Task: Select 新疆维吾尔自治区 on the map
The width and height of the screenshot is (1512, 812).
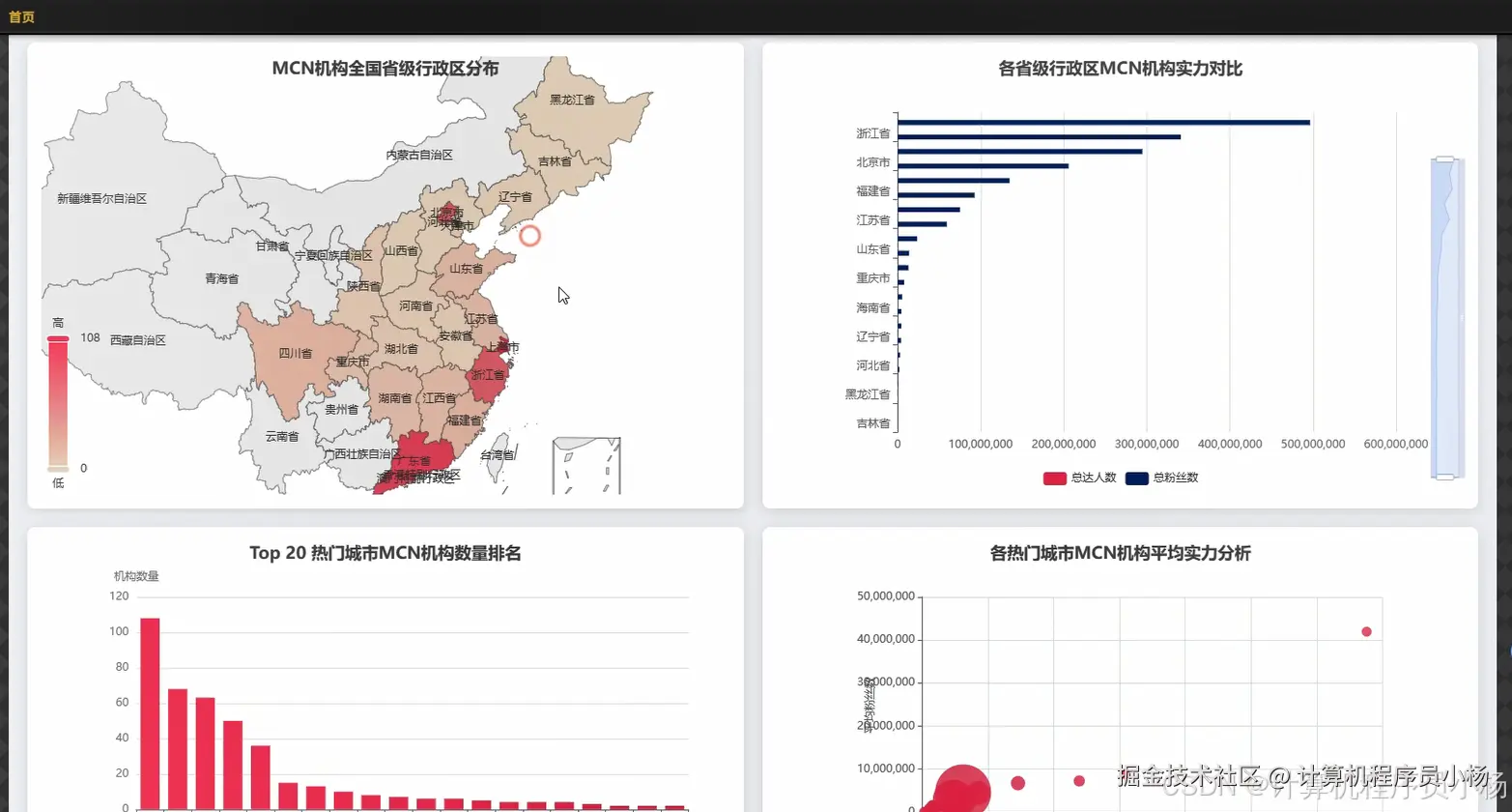Action: pyautogui.click(x=101, y=198)
